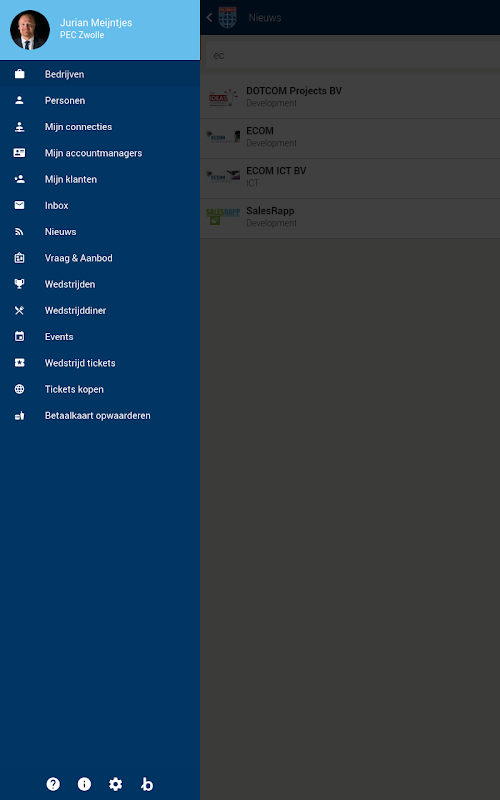
Task: Go back using the back arrow
Action: click(209, 17)
